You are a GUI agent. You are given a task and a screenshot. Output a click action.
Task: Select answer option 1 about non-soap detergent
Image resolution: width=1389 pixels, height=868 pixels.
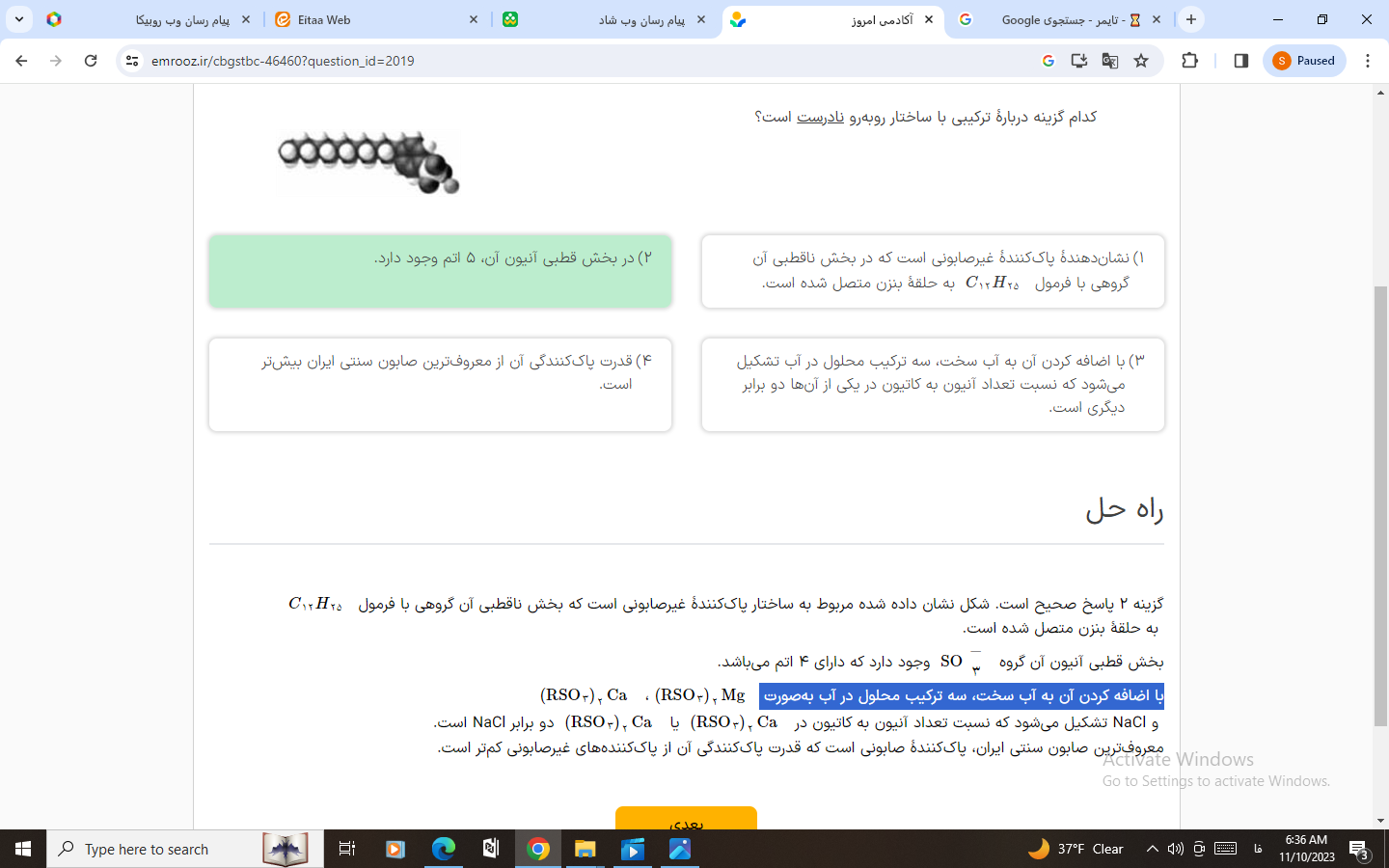(932, 271)
